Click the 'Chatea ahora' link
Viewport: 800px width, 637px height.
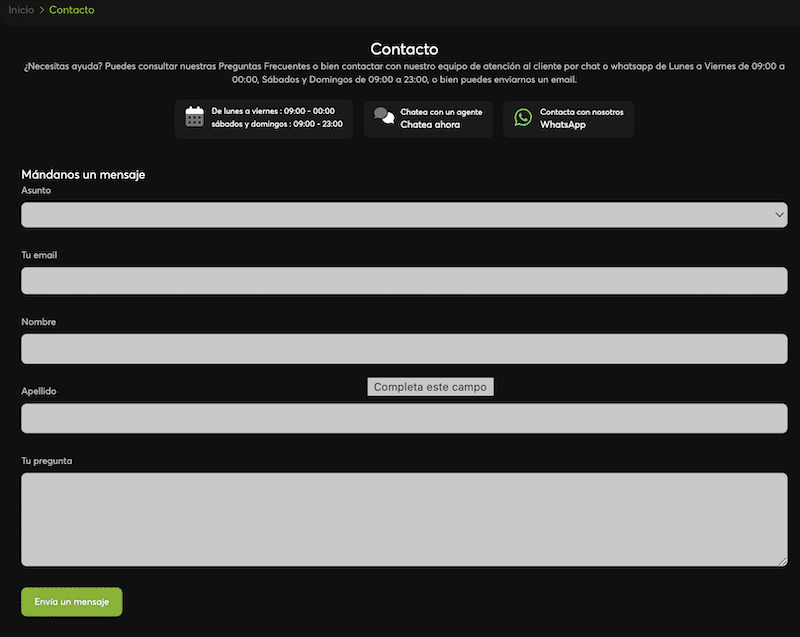[430, 125]
